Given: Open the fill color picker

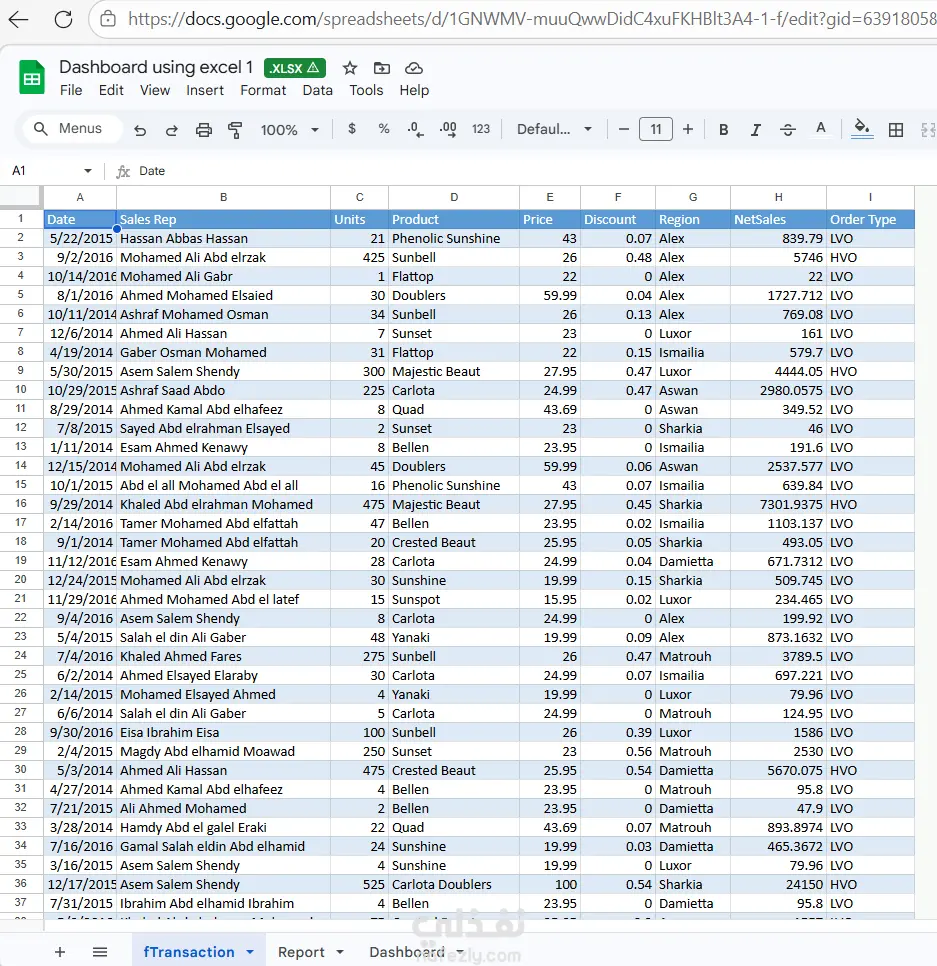Looking at the screenshot, I should coord(862,130).
